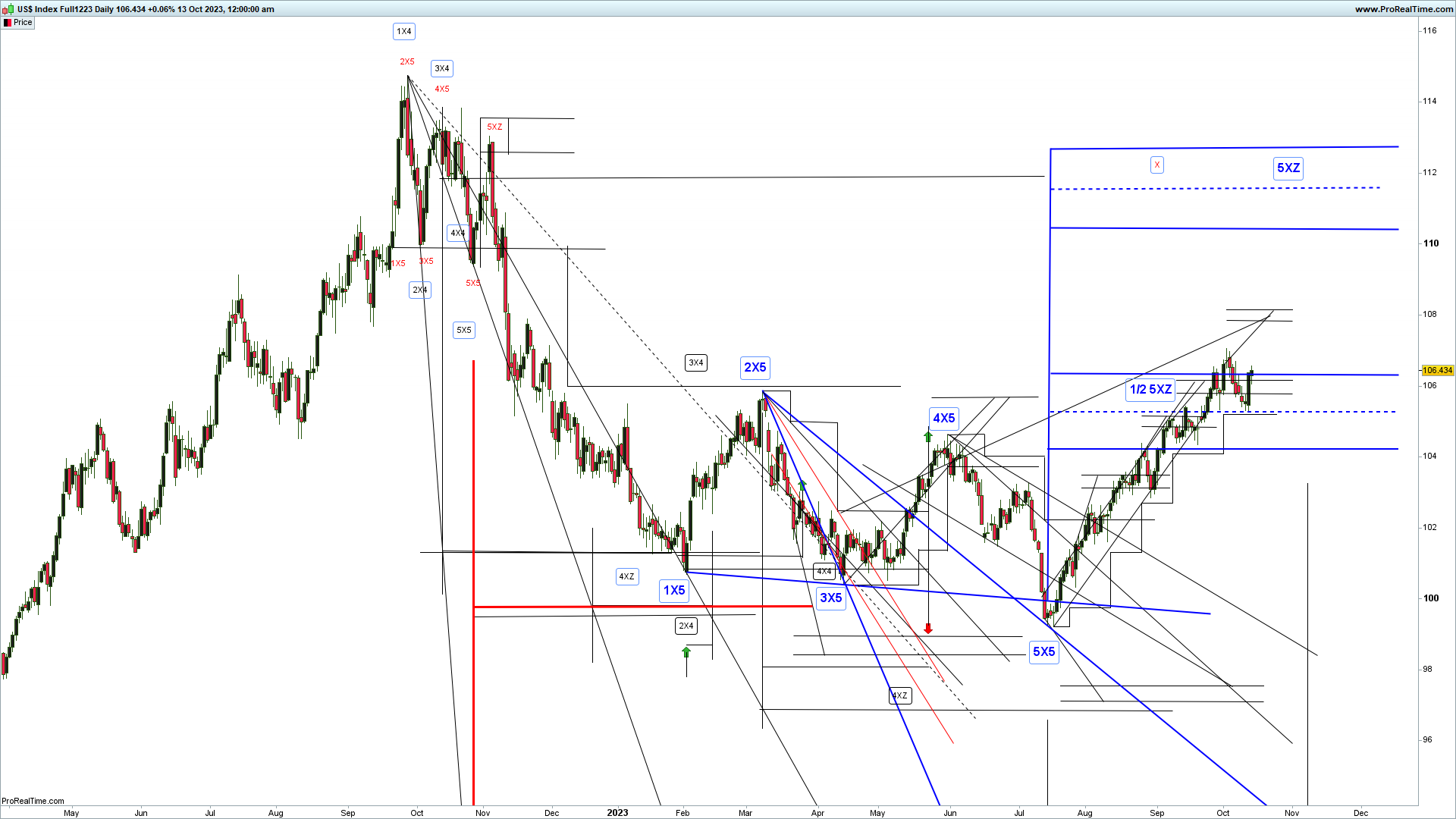Click the 96 level on price axis
1456x819 pixels.
(1427, 740)
